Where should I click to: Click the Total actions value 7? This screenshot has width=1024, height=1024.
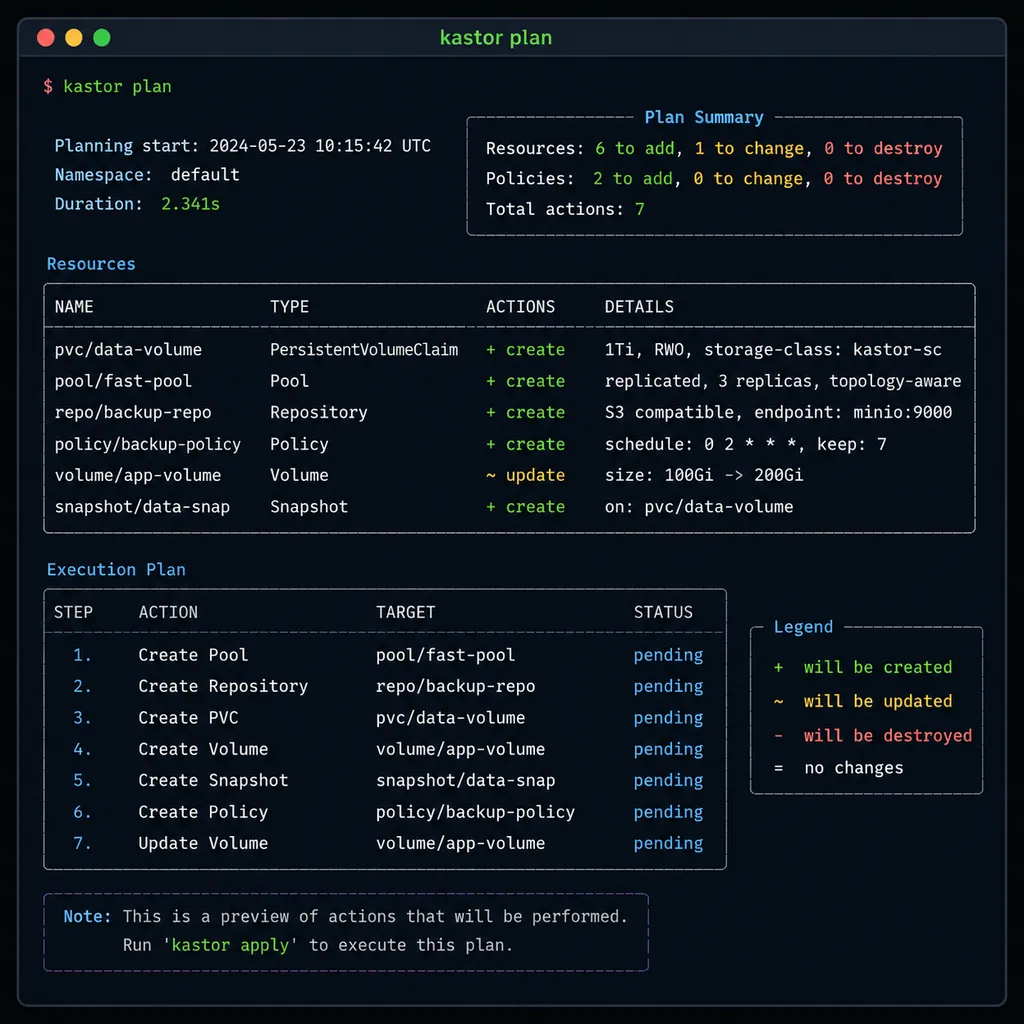(639, 209)
